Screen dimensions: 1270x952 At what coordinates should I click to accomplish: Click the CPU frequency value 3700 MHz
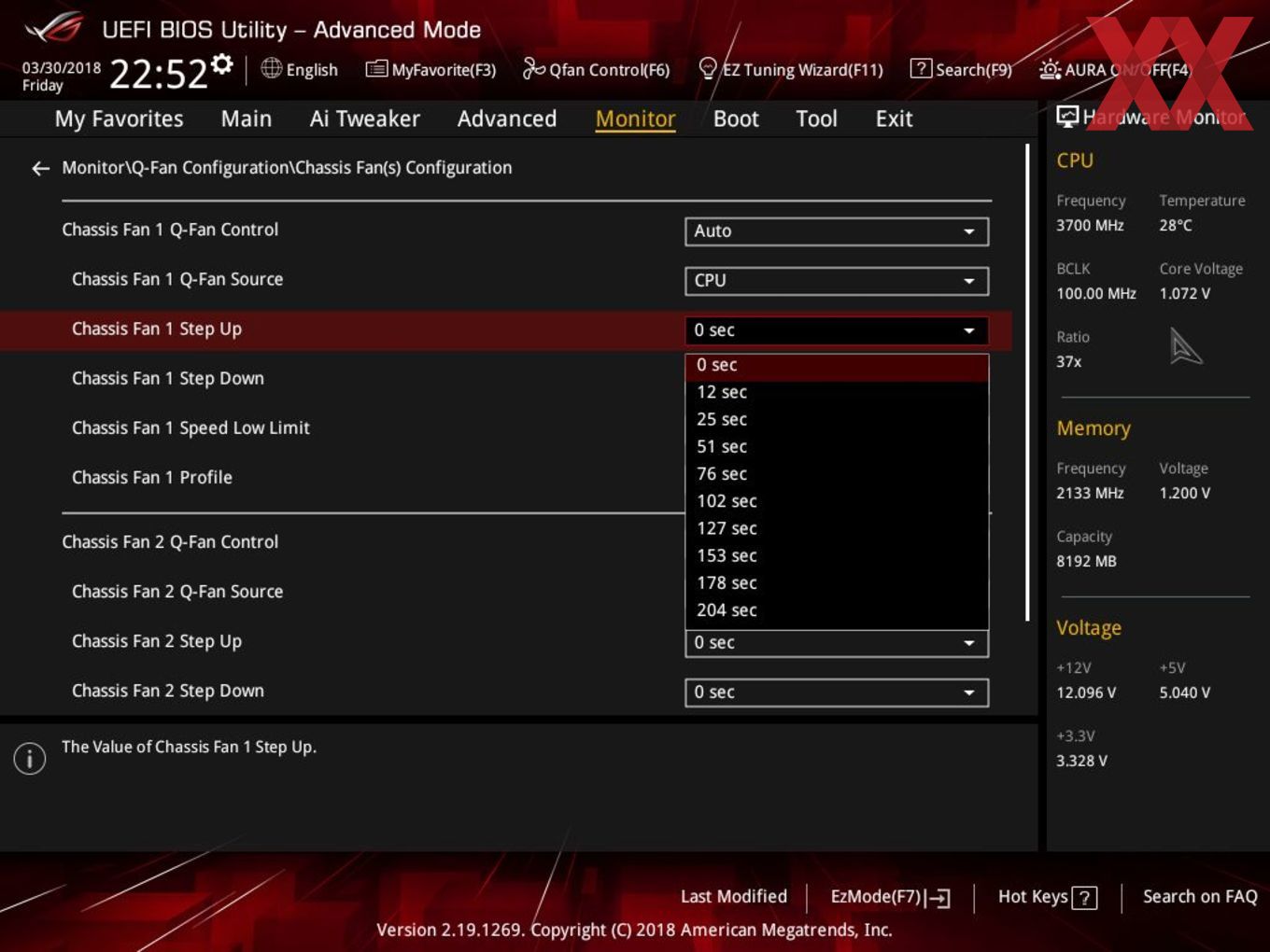point(1090,226)
